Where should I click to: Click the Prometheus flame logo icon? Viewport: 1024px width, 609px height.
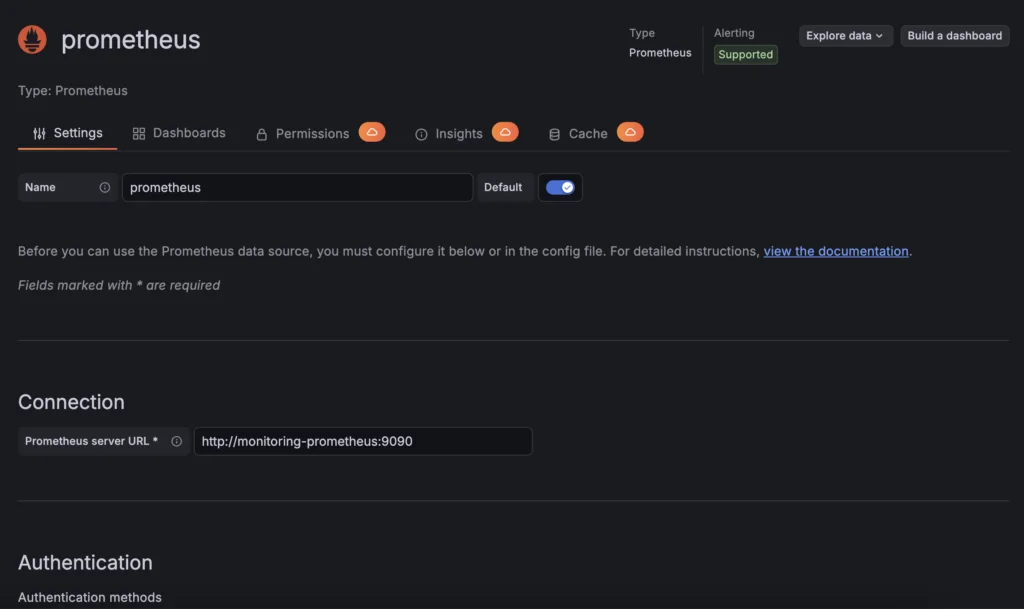pos(31,39)
